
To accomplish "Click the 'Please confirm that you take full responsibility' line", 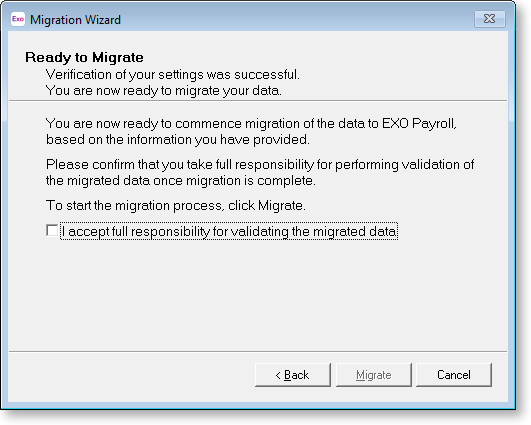I will click(260, 164).
